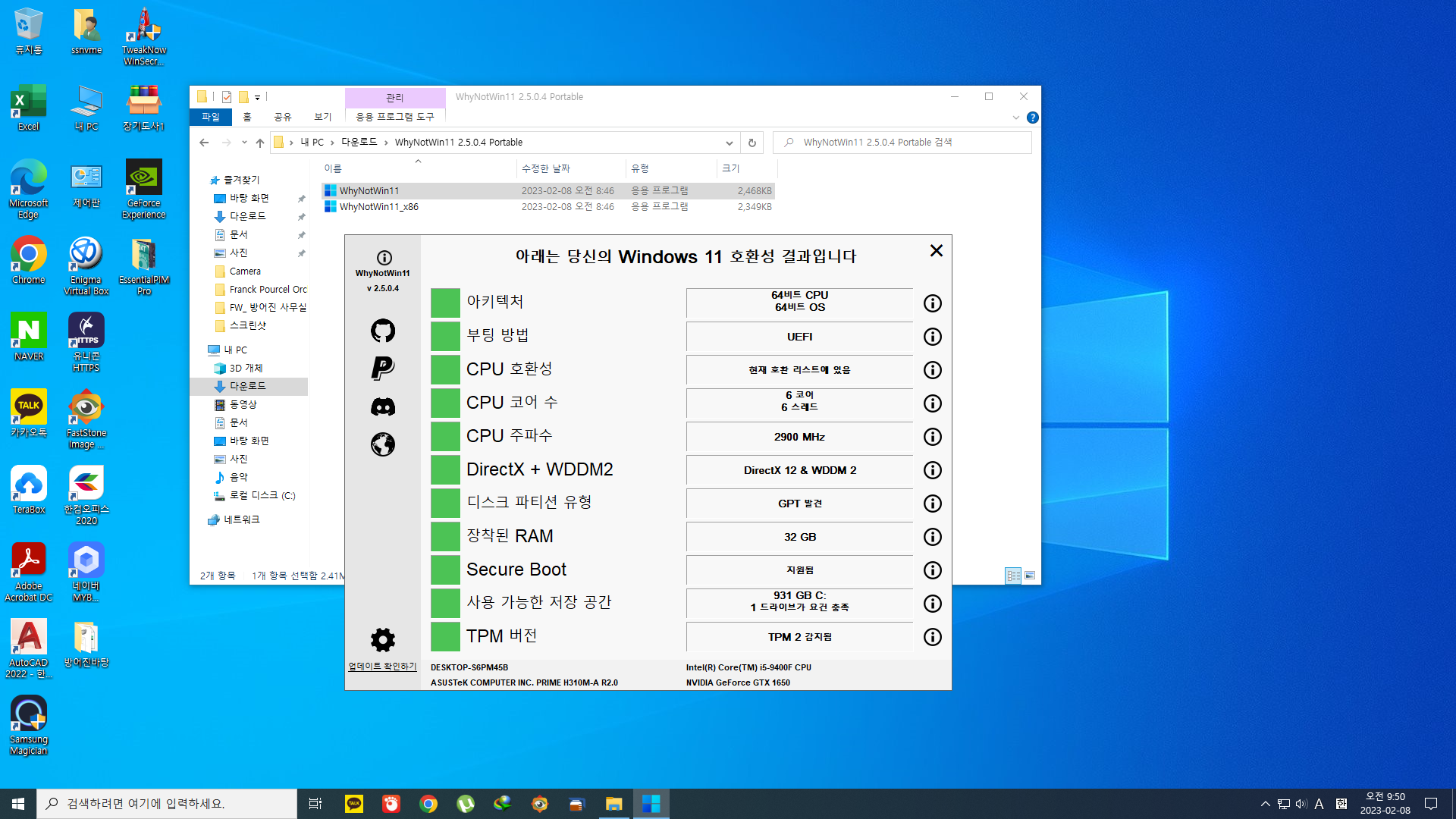Open the 홈 ribbon tab
This screenshot has height=819, width=1456.
[247, 117]
